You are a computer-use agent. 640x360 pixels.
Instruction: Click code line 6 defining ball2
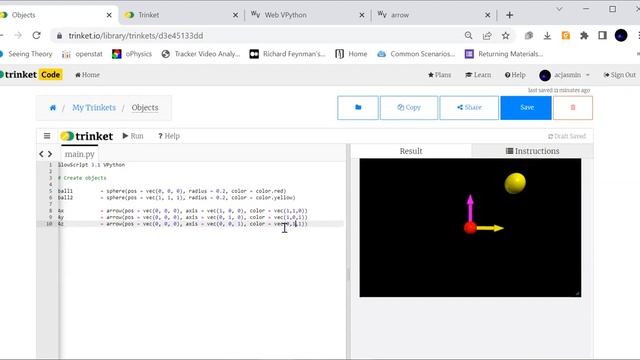tap(177, 198)
